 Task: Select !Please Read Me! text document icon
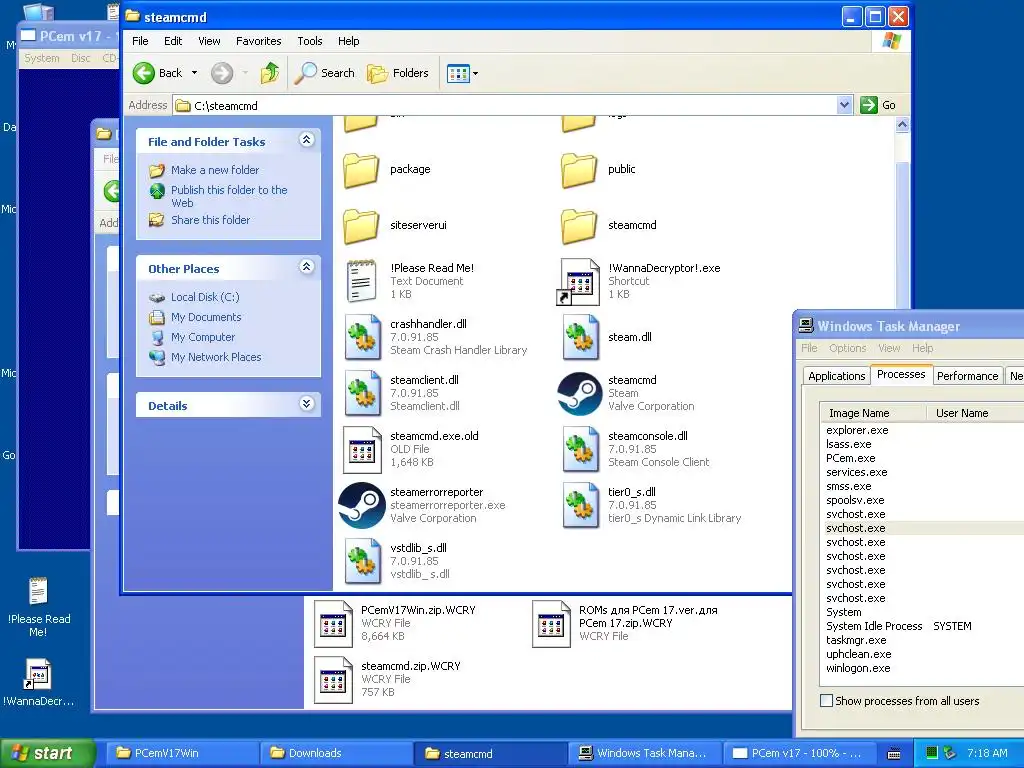(x=361, y=281)
